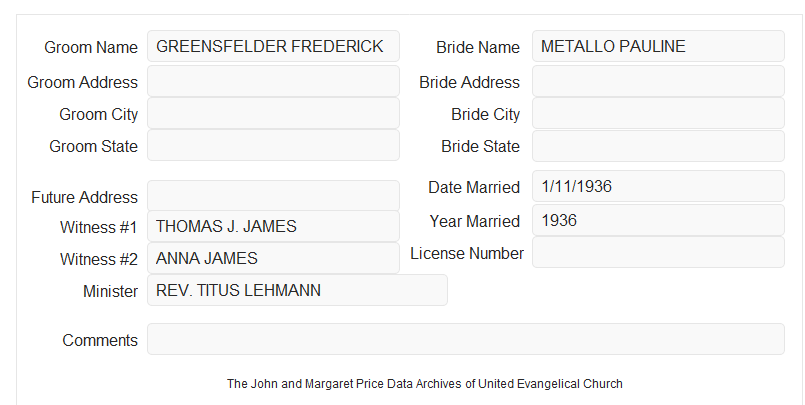
Task: Select the Witness #2 field
Action: click(273, 258)
